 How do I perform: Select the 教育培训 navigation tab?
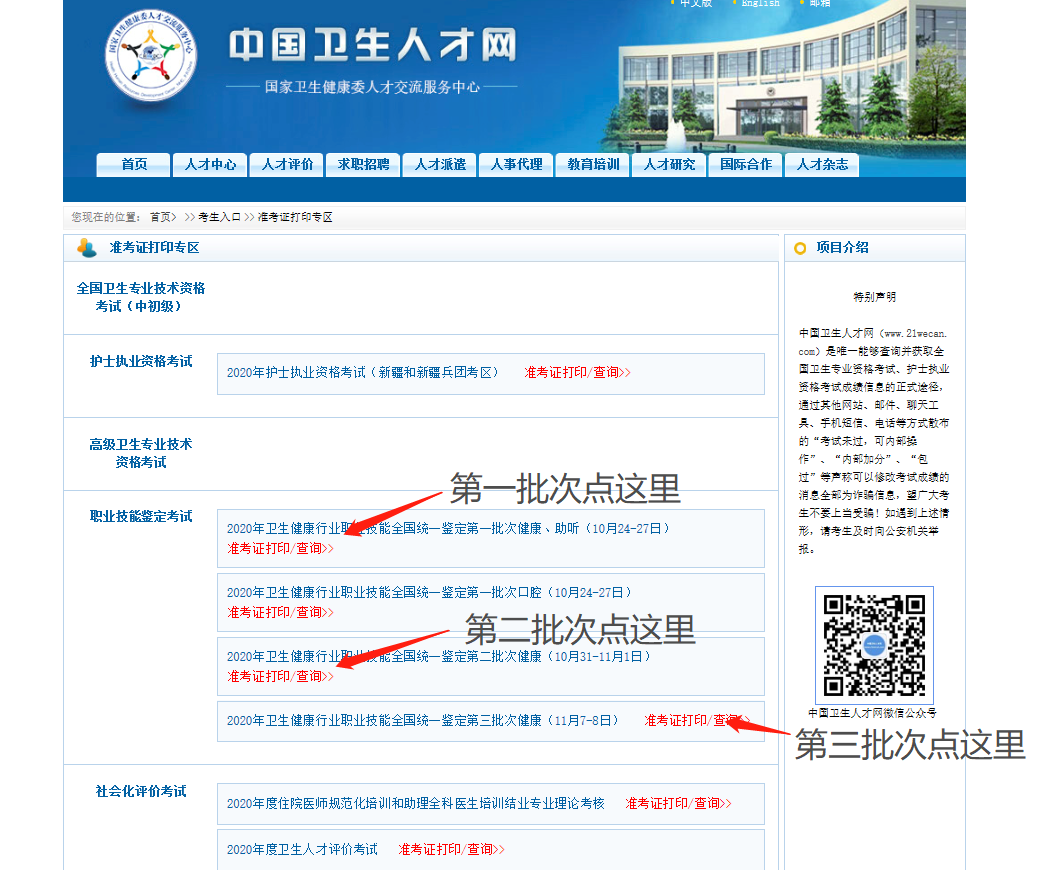pyautogui.click(x=593, y=164)
